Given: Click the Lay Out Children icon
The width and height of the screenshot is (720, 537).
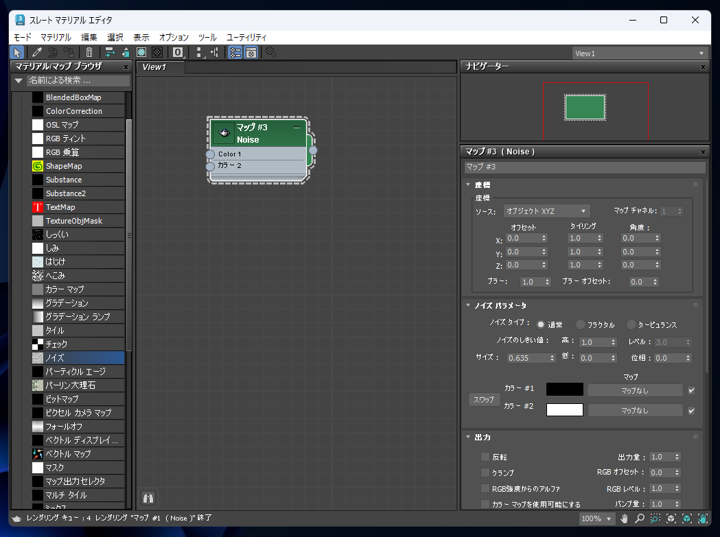Looking at the screenshot, I should [x=214, y=52].
